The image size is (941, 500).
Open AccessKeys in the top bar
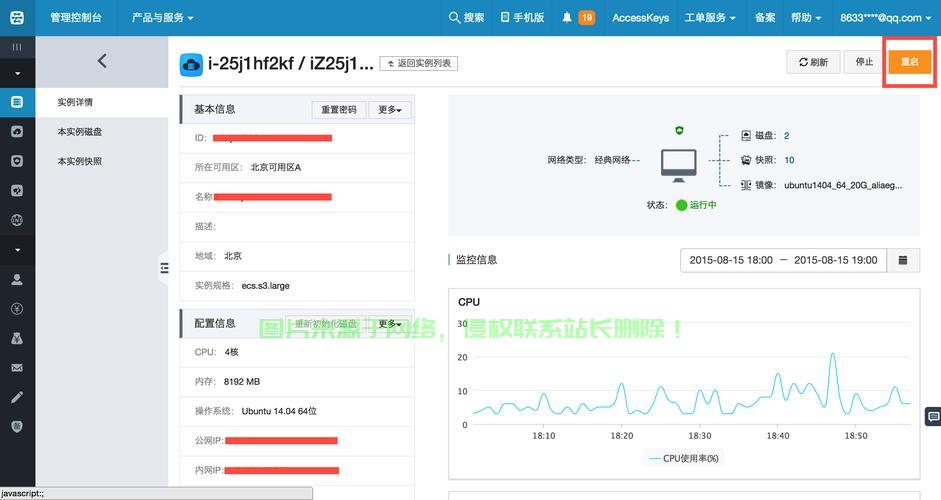(x=640, y=17)
